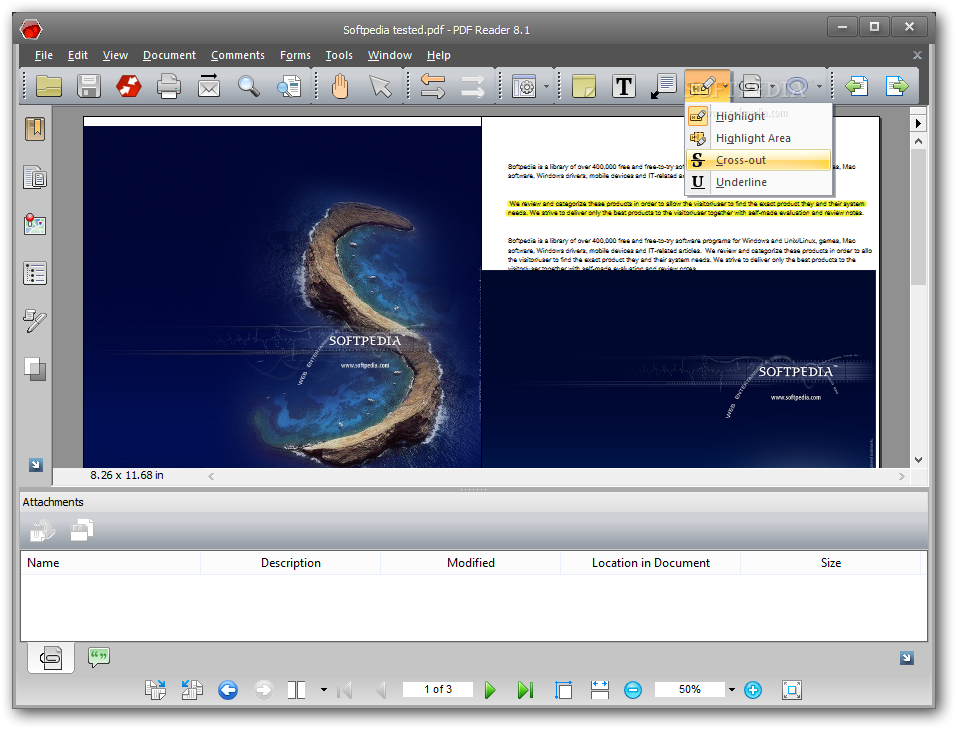956x729 pixels.
Task: Send PDF by email envelope icon
Action: tap(209, 87)
